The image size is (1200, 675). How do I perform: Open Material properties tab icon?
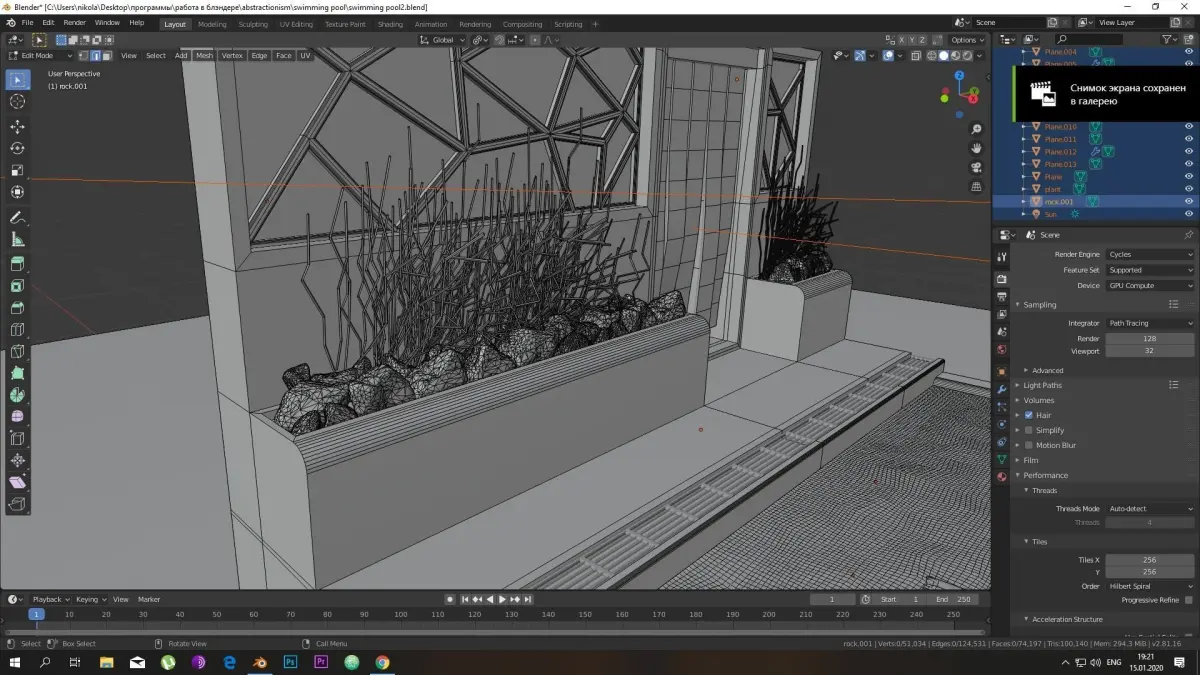pyautogui.click(x=1002, y=477)
